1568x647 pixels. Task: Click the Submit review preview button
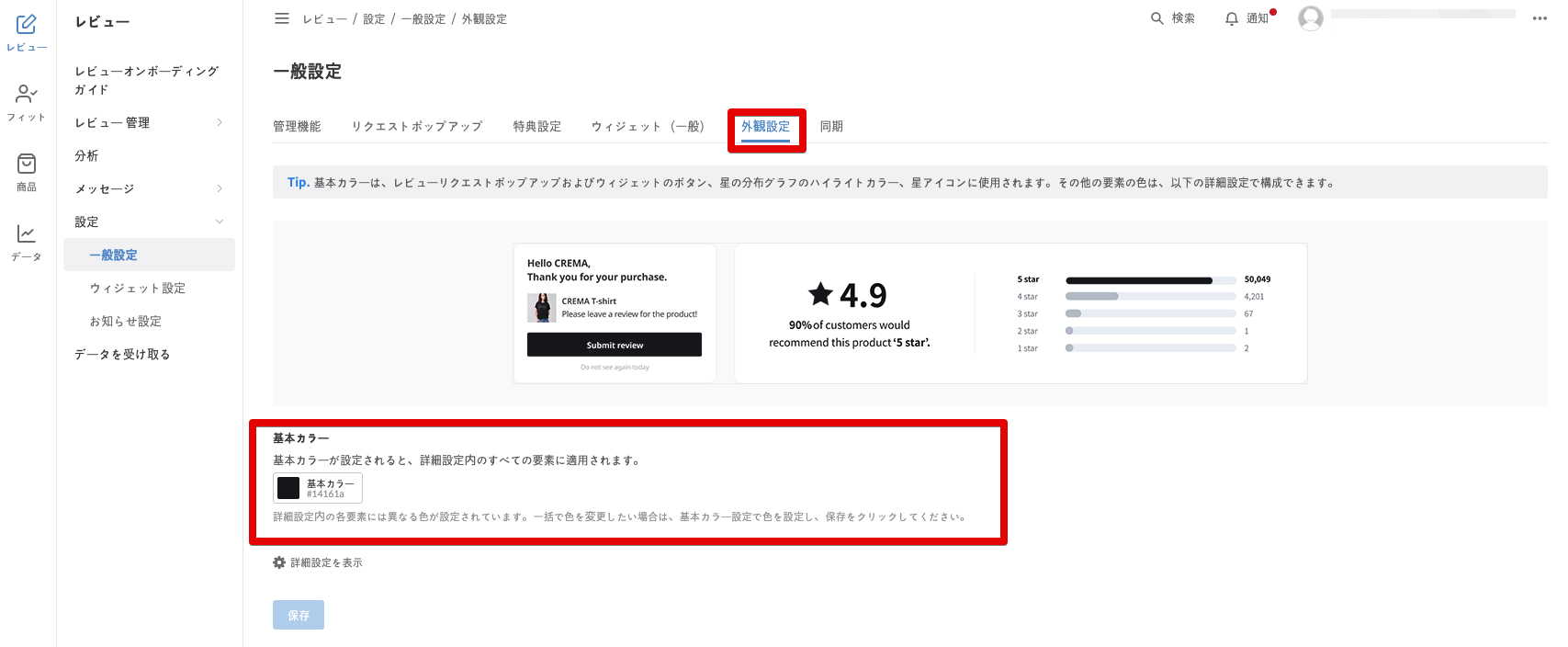point(615,345)
